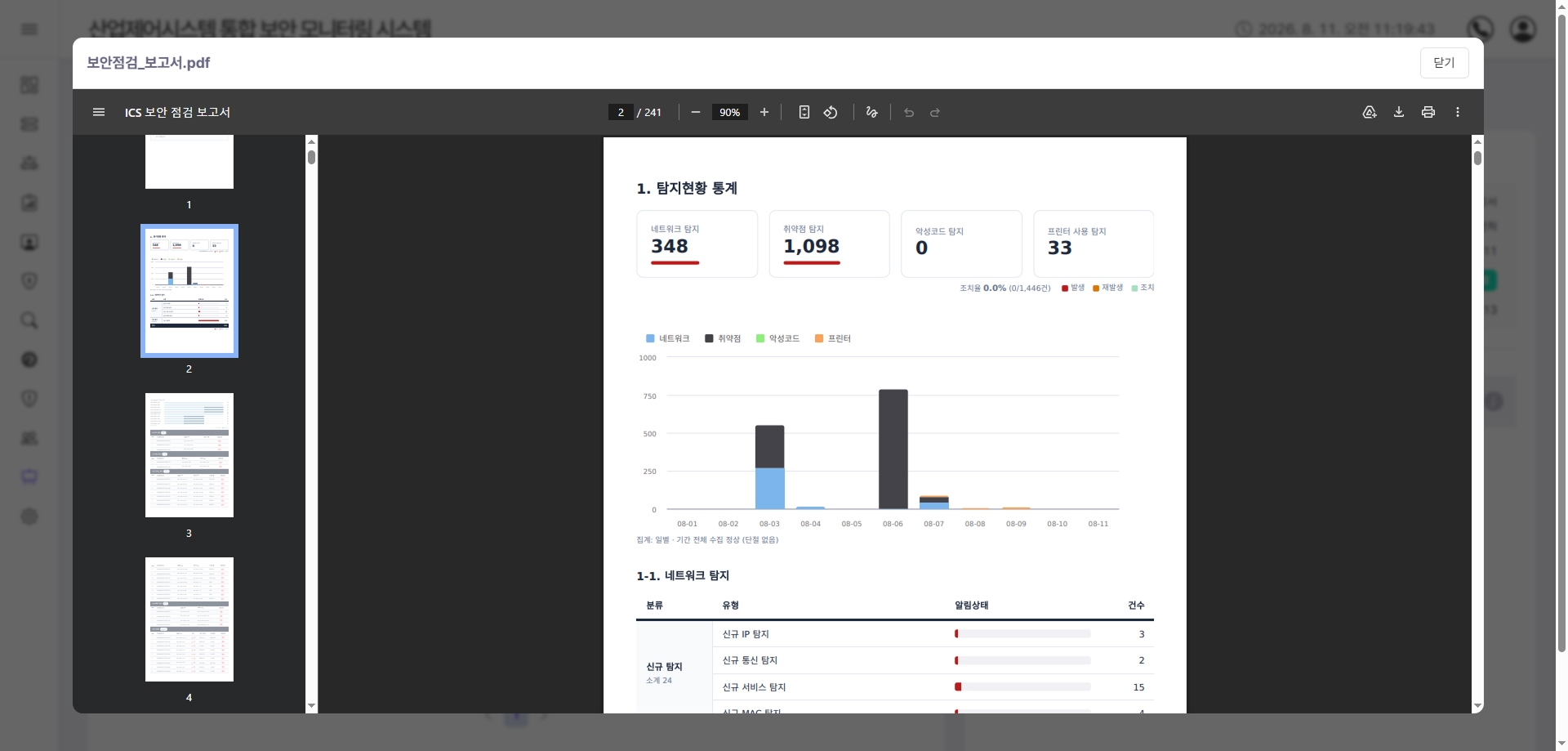Viewport: 1568px width, 751px height.
Task: Click the undo arrow in PDF toolbar
Action: pos(909,112)
